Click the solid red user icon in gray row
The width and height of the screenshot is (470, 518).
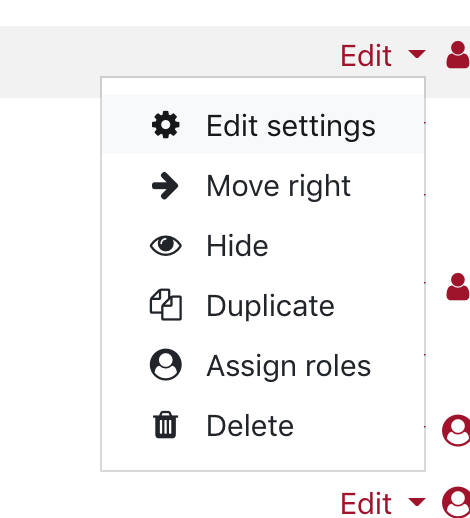[x=458, y=54]
